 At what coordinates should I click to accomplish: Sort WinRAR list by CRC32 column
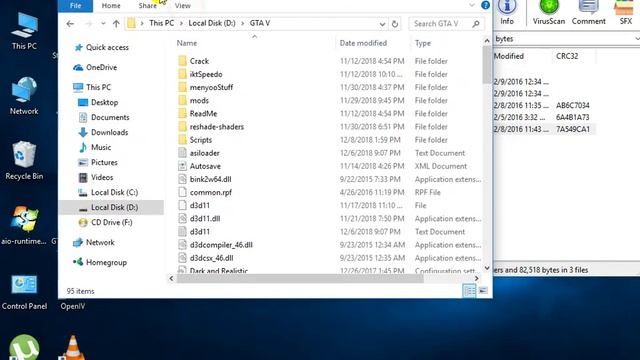pyautogui.click(x=567, y=56)
